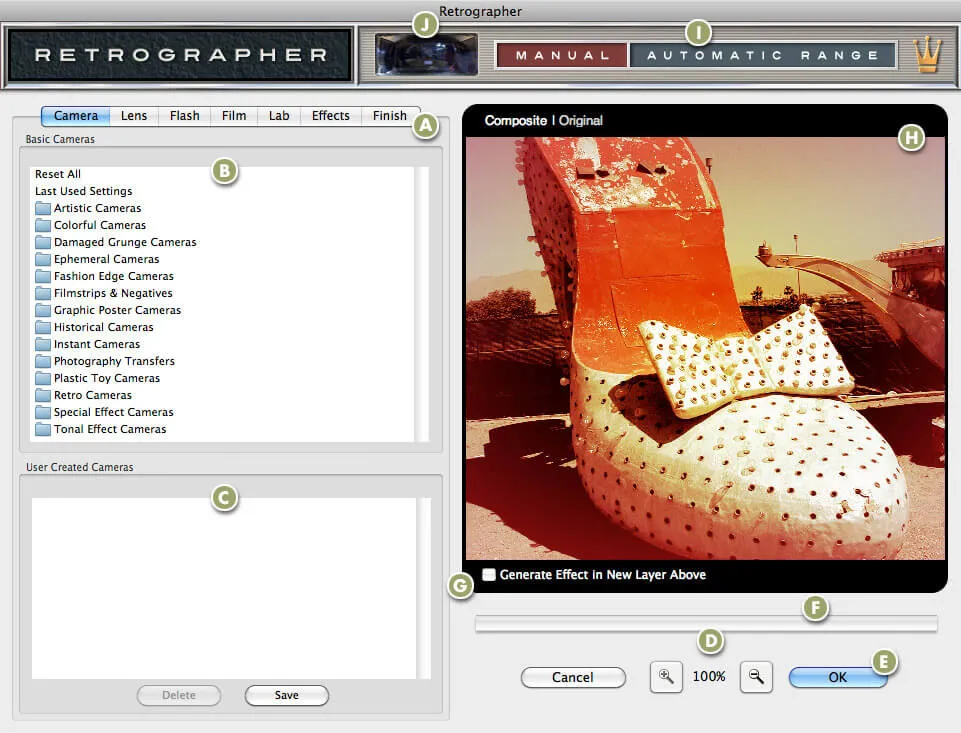The height and width of the screenshot is (733, 961).
Task: Open the Instant Cameras folder
Action: pyautogui.click(x=95, y=344)
